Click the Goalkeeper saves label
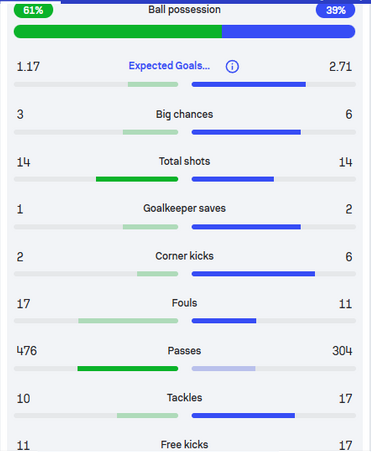 coord(184,208)
